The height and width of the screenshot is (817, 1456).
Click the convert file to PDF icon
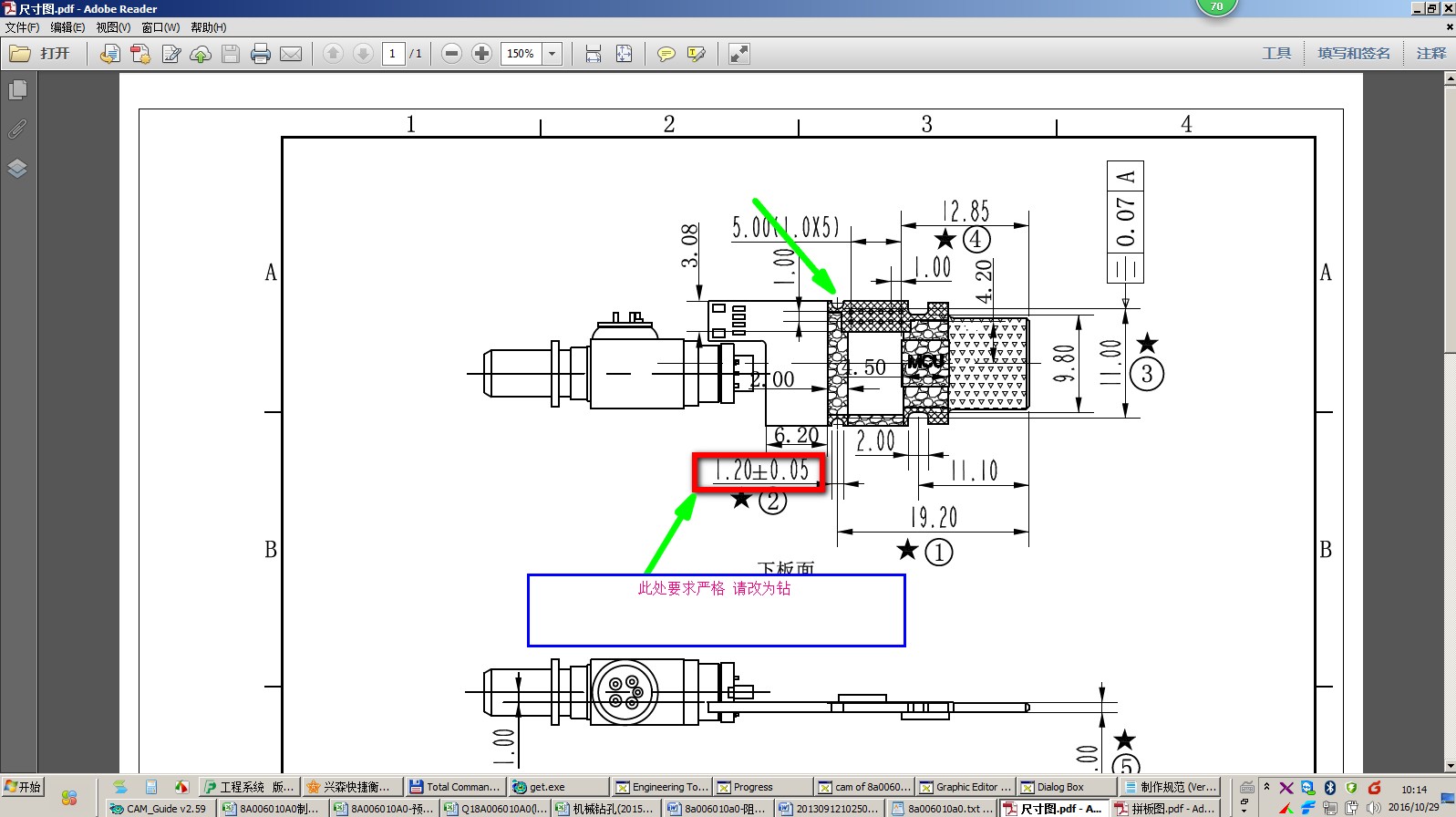pyautogui.click(x=109, y=54)
